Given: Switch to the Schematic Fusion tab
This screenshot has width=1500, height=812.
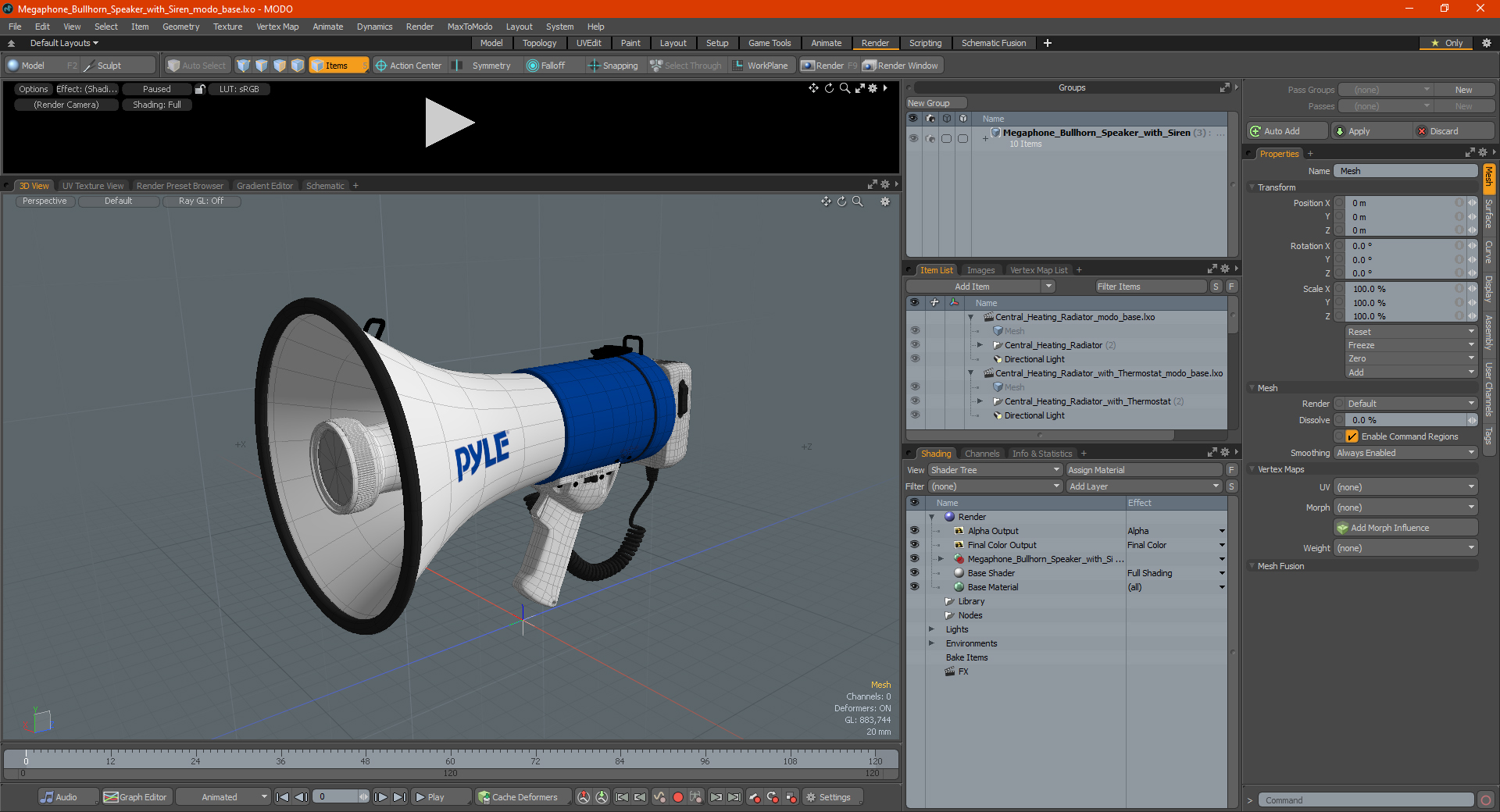Looking at the screenshot, I should point(994,43).
